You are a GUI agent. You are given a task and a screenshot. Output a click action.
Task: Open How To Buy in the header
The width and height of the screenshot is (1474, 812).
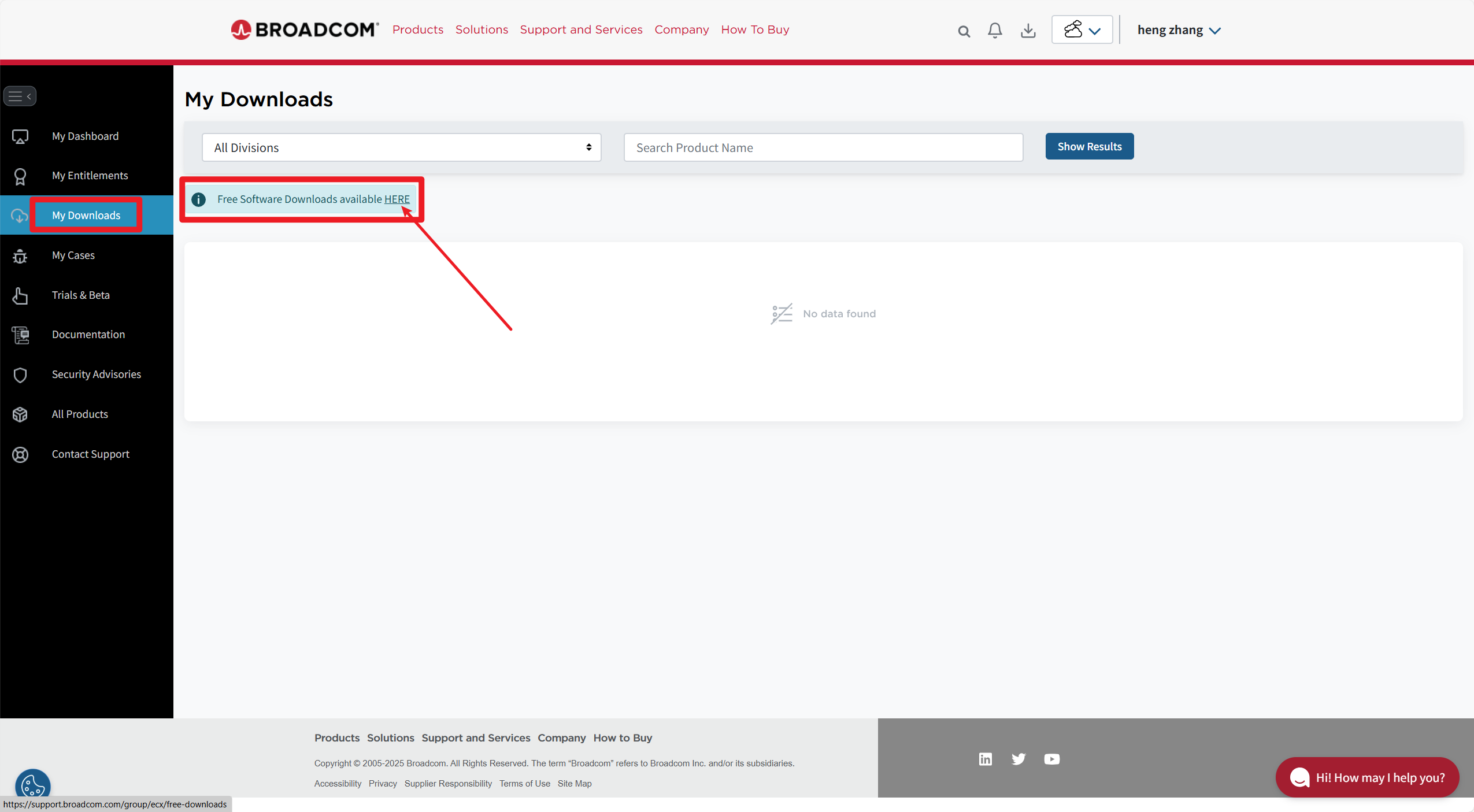click(755, 29)
